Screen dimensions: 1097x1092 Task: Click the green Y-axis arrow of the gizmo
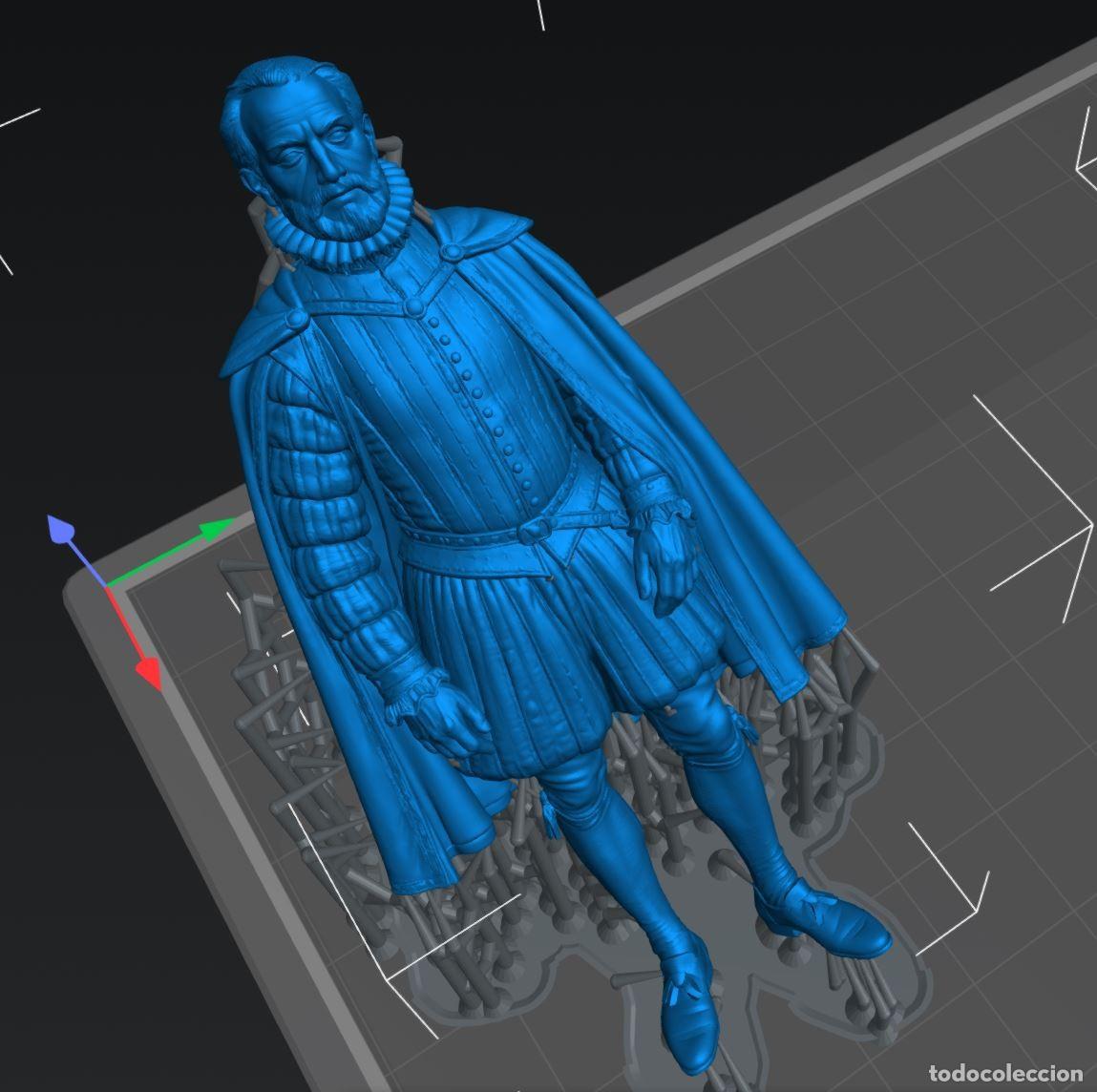click(x=216, y=531)
